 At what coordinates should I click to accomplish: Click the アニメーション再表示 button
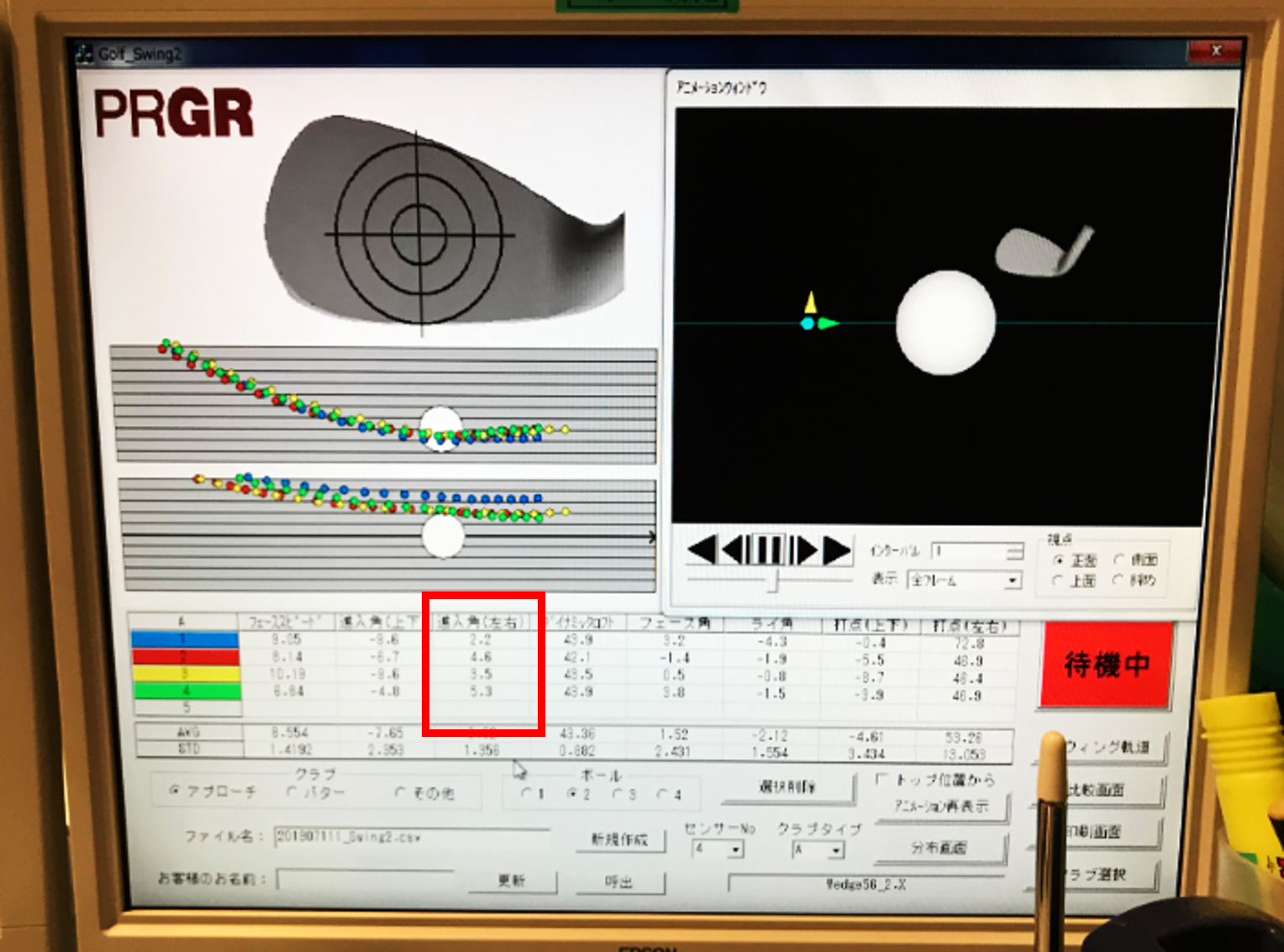(x=940, y=807)
